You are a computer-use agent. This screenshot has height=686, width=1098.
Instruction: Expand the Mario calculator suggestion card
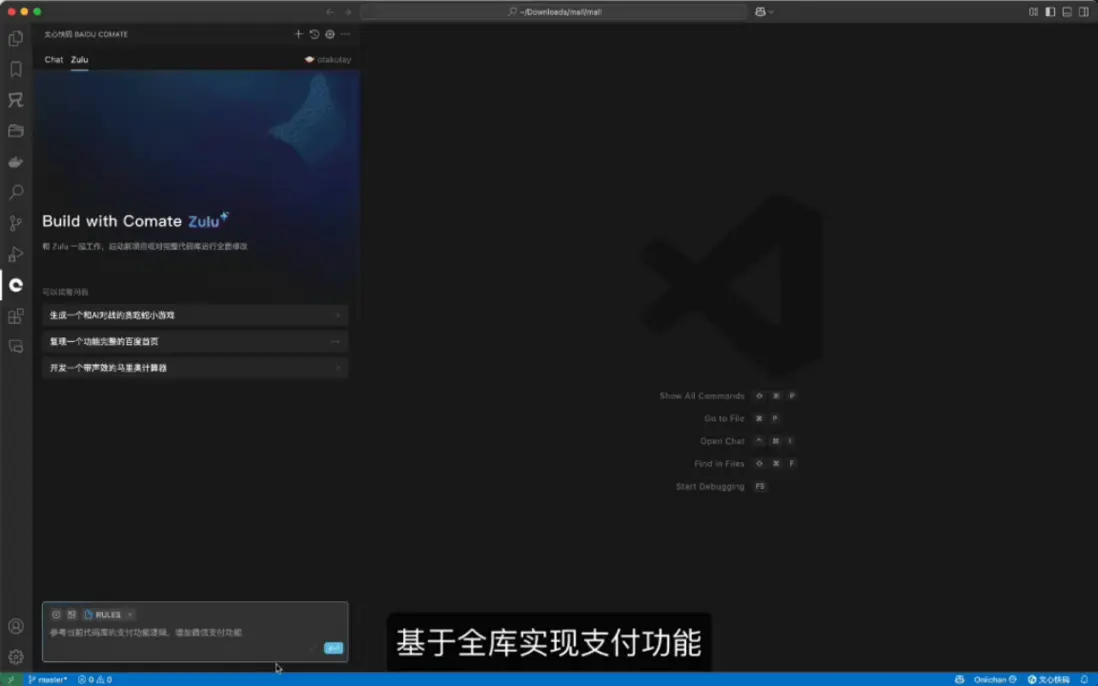pos(195,367)
